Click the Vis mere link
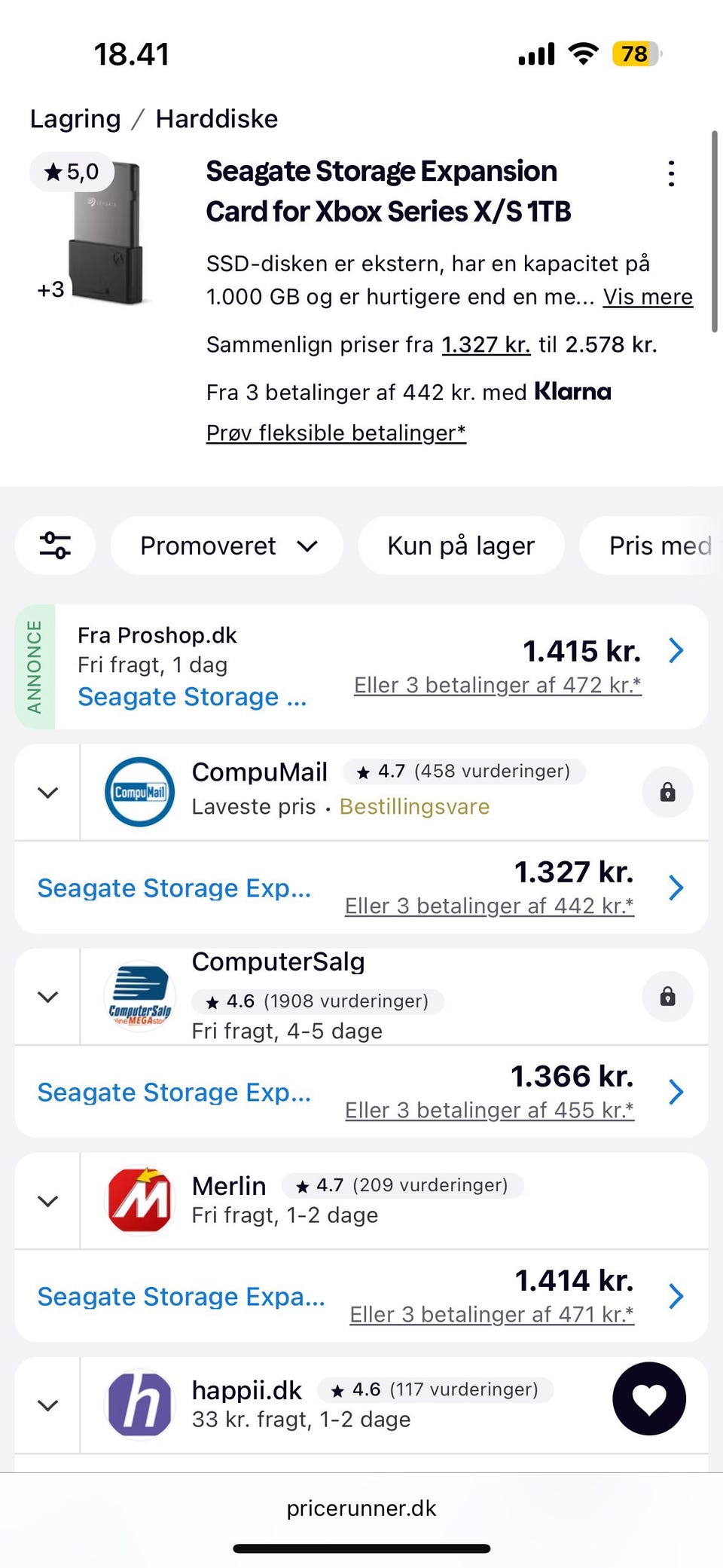 tap(648, 297)
